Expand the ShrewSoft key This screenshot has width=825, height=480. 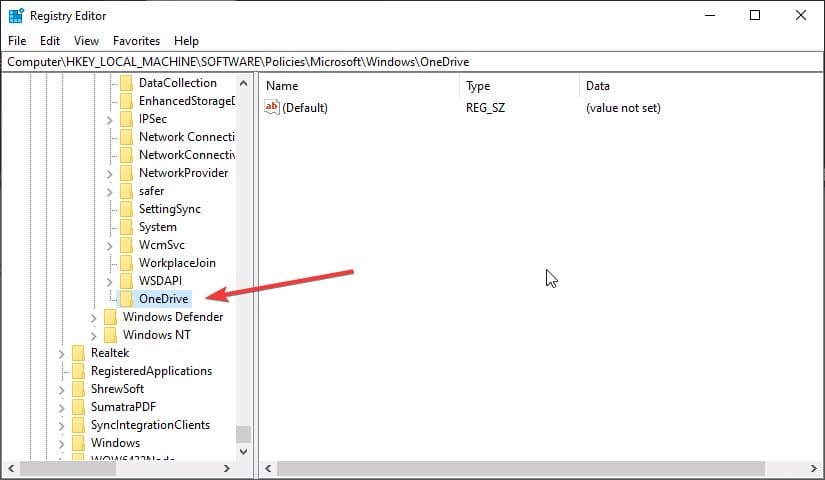[x=62, y=390]
